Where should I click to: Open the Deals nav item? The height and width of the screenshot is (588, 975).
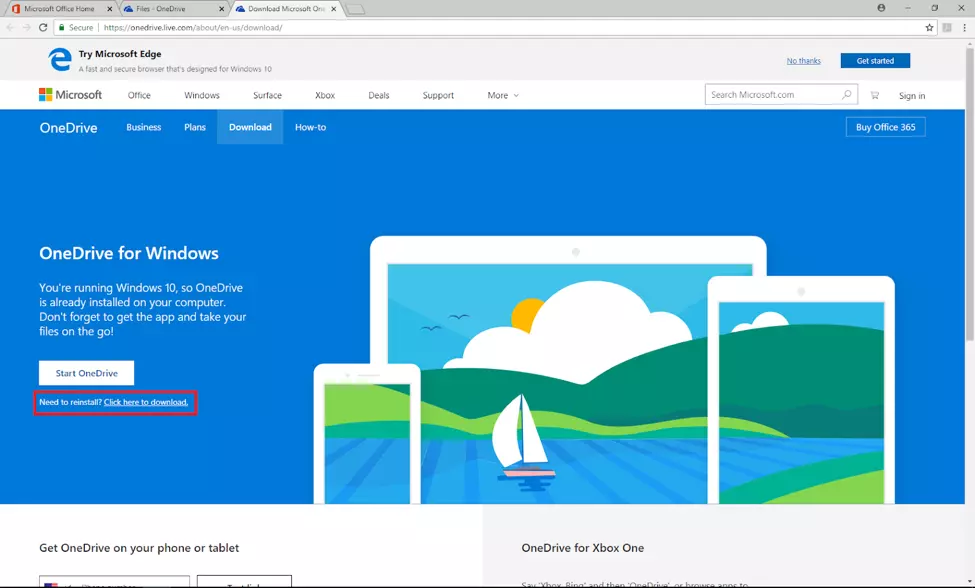(379, 95)
